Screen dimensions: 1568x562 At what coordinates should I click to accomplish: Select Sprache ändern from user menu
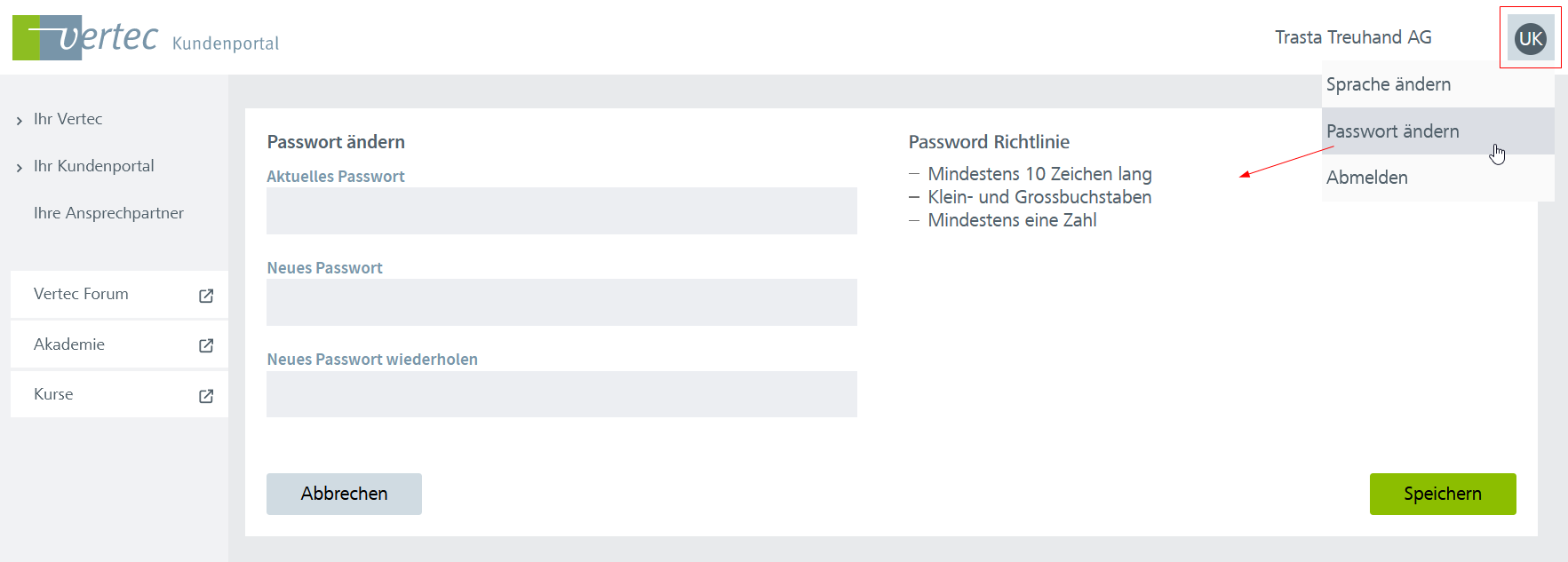click(x=1388, y=84)
